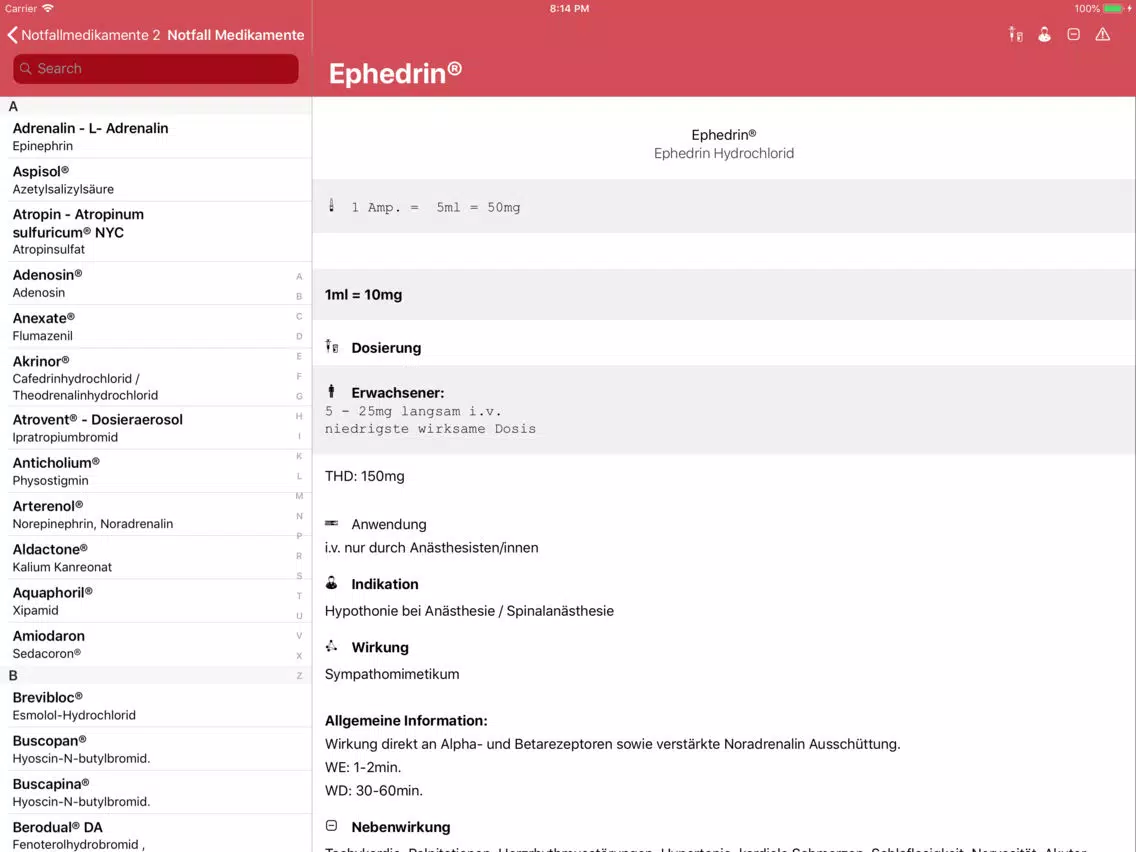Screen dimensions: 1136x852
Task: Select Anticholium Physostigmin entry
Action: click(156, 471)
